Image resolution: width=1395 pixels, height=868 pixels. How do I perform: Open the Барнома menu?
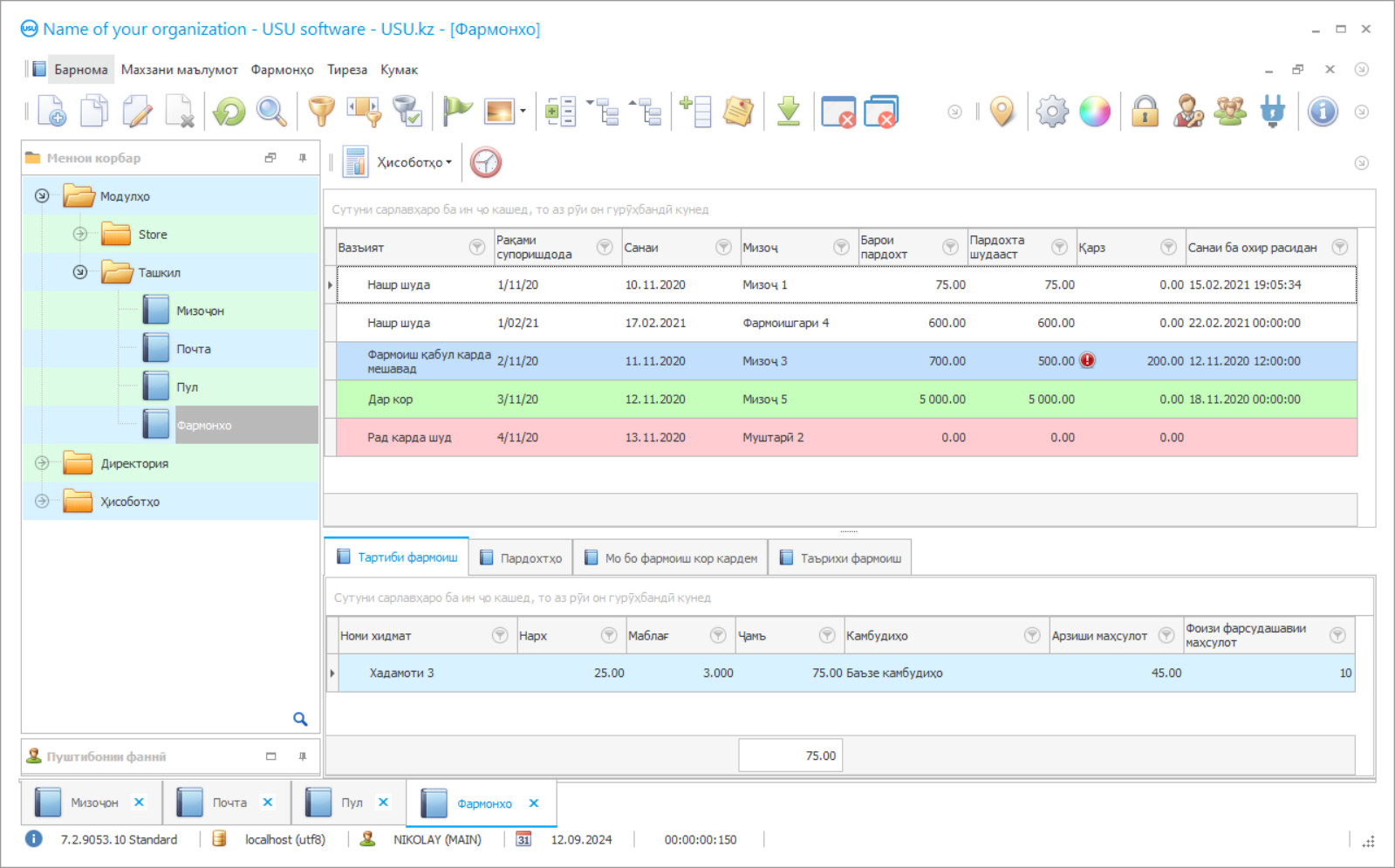pos(81,70)
